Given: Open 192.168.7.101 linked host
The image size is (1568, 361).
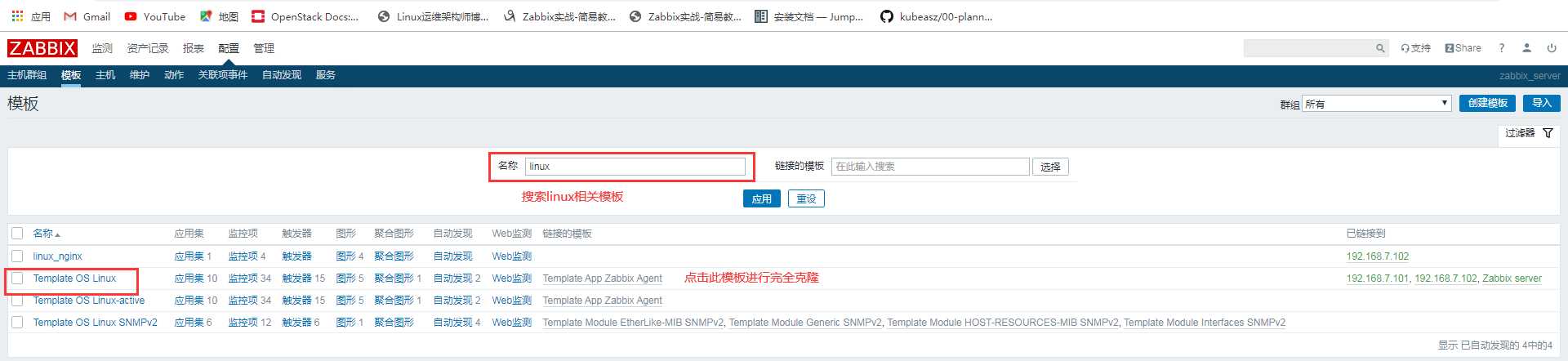Looking at the screenshot, I should [x=1377, y=279].
